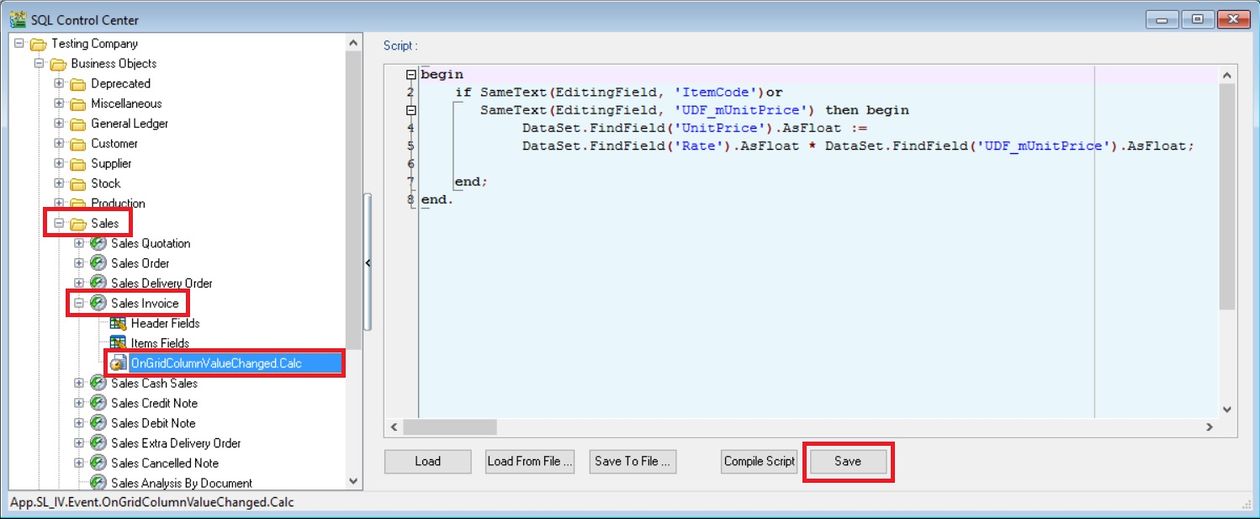Select Sales Debit Note in tree
The height and width of the screenshot is (519, 1260).
(153, 423)
